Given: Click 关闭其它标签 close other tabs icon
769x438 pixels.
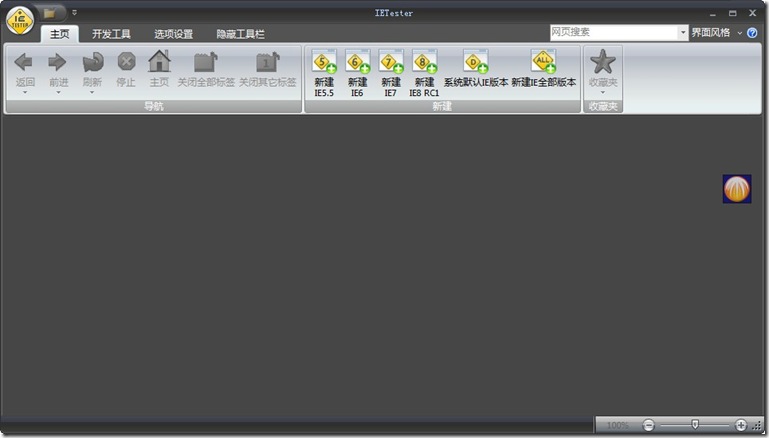Looking at the screenshot, I should [x=267, y=62].
